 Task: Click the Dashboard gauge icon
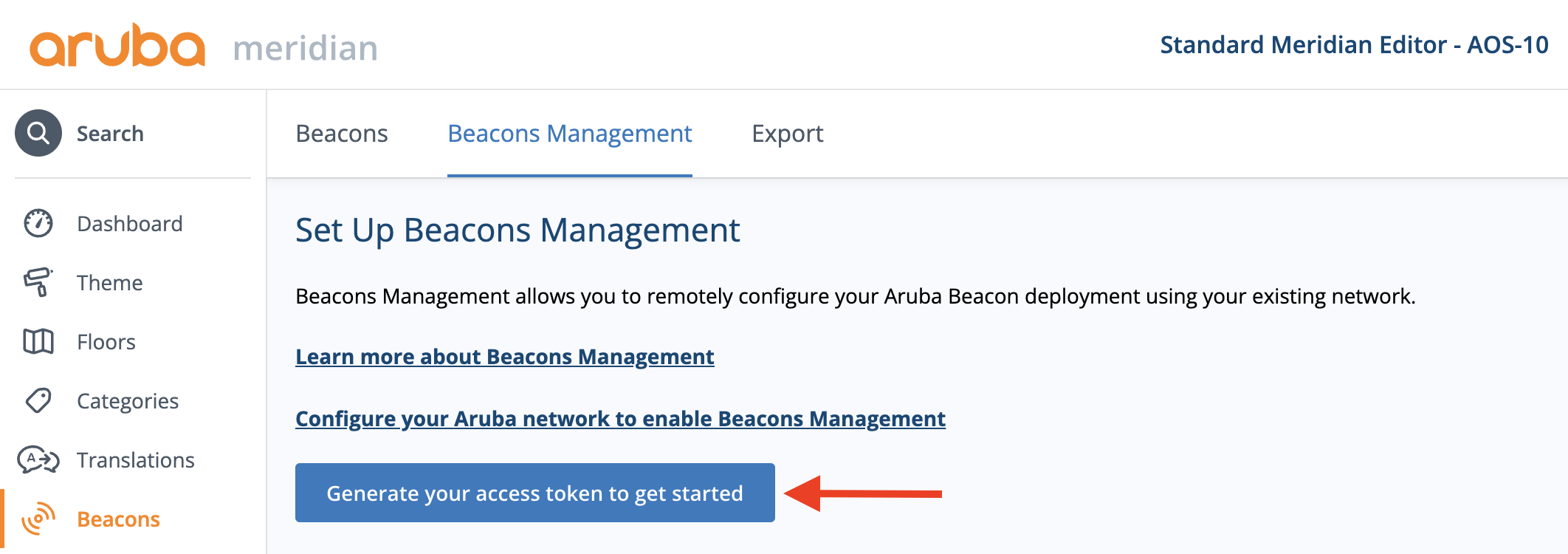coord(38,223)
